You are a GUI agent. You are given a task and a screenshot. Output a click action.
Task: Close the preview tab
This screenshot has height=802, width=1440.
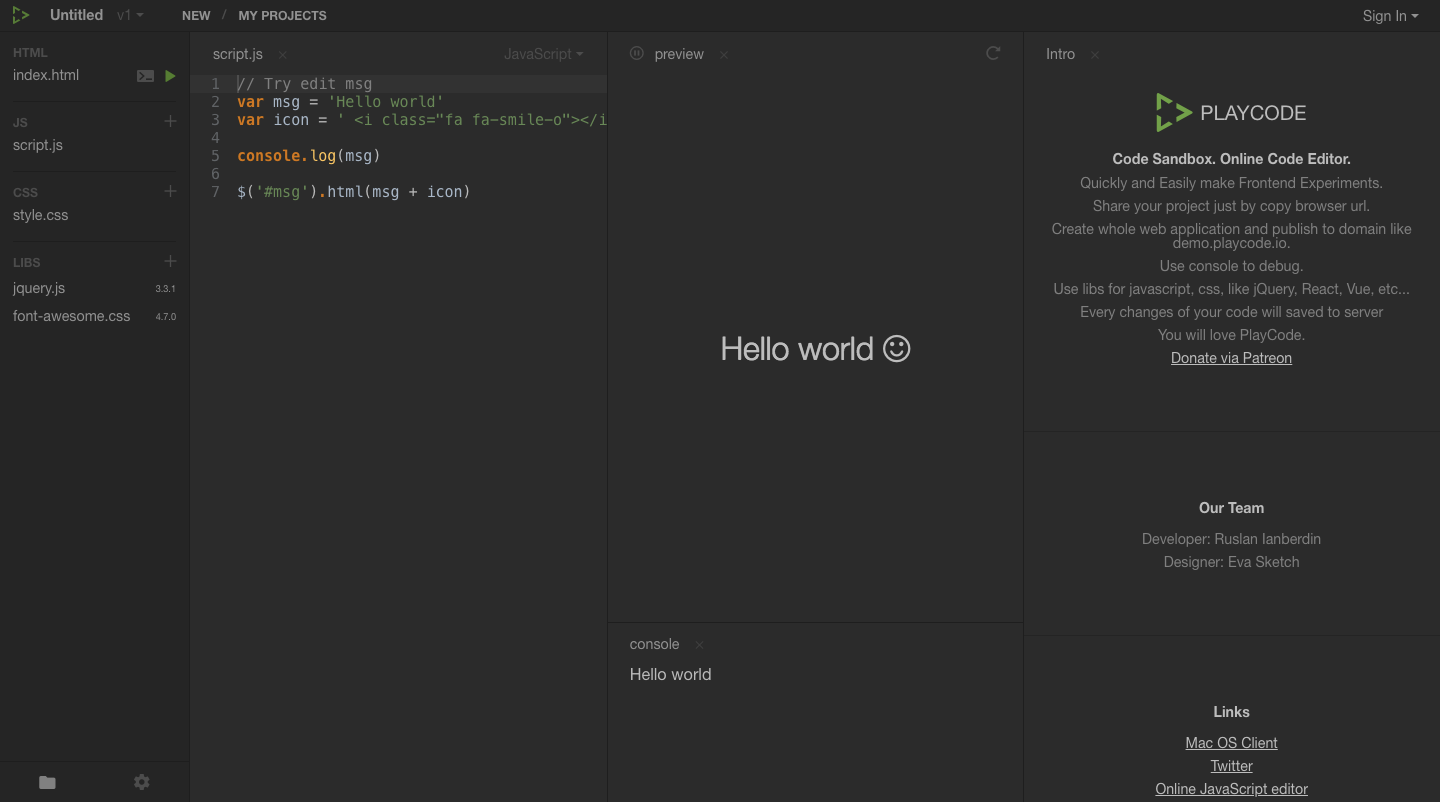(724, 55)
